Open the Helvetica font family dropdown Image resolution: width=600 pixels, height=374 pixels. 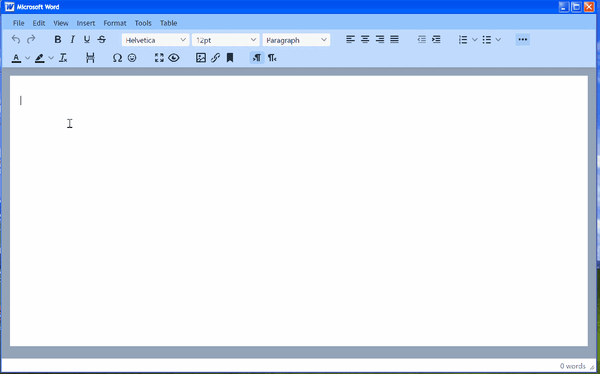pos(155,40)
